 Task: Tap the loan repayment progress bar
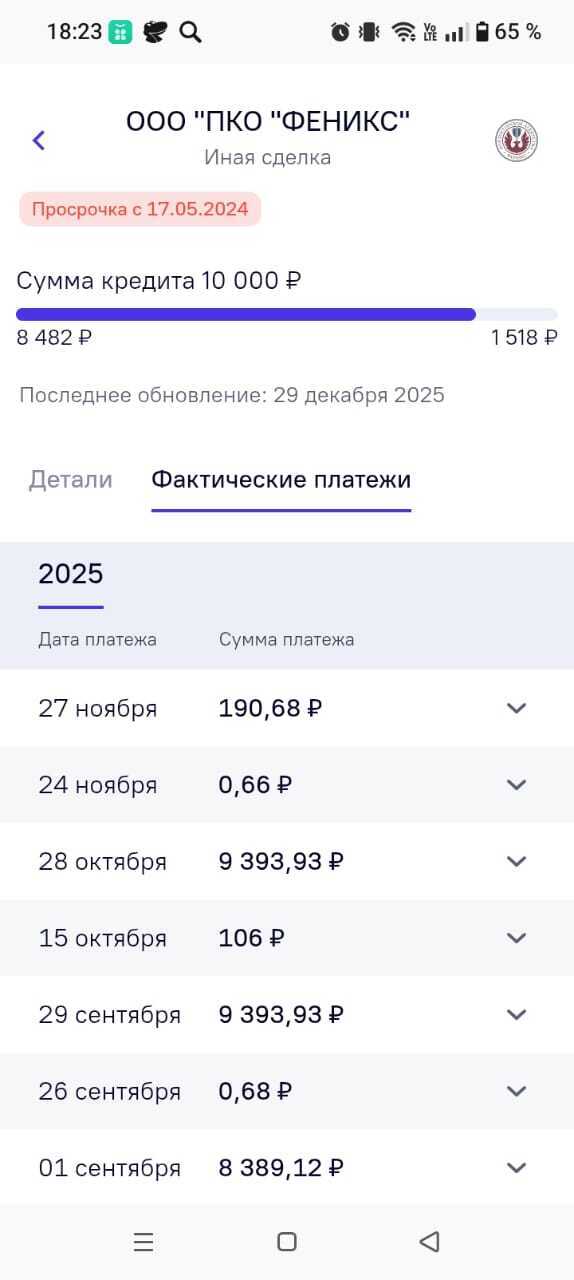click(287, 314)
